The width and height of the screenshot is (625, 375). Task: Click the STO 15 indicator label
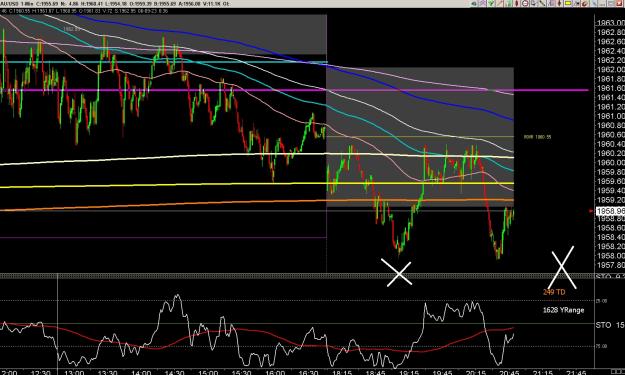pyautogui.click(x=610, y=325)
